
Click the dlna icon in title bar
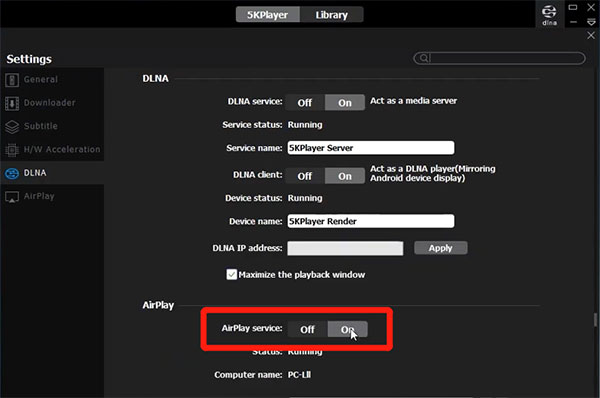[549, 14]
